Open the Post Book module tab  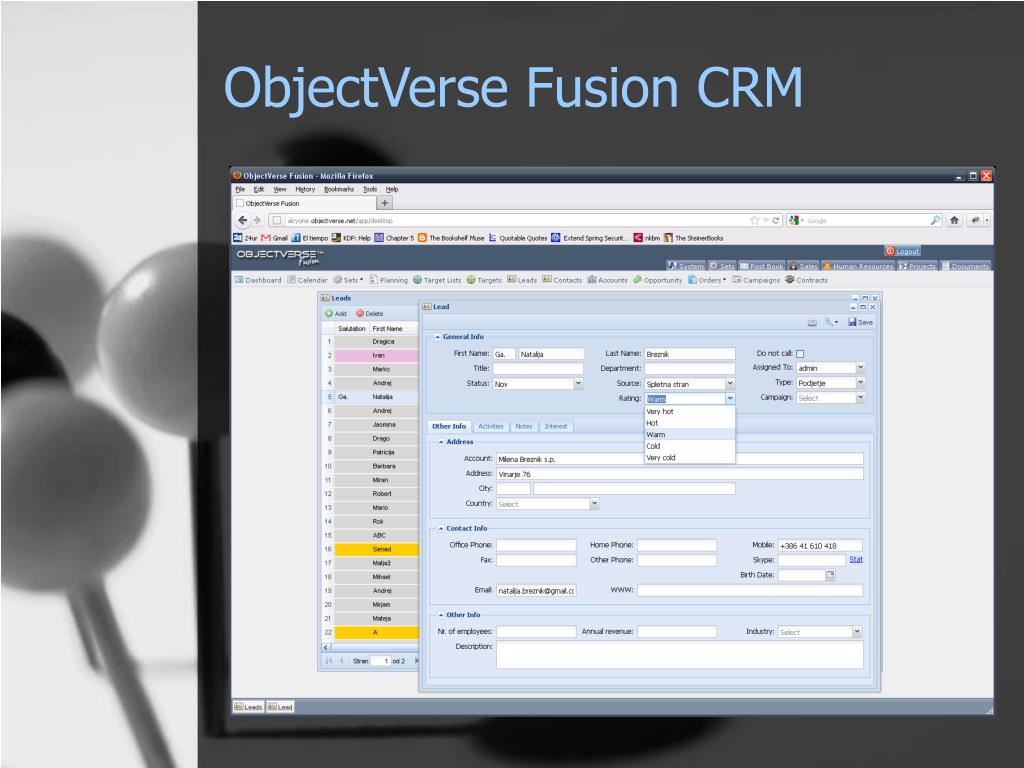point(761,266)
